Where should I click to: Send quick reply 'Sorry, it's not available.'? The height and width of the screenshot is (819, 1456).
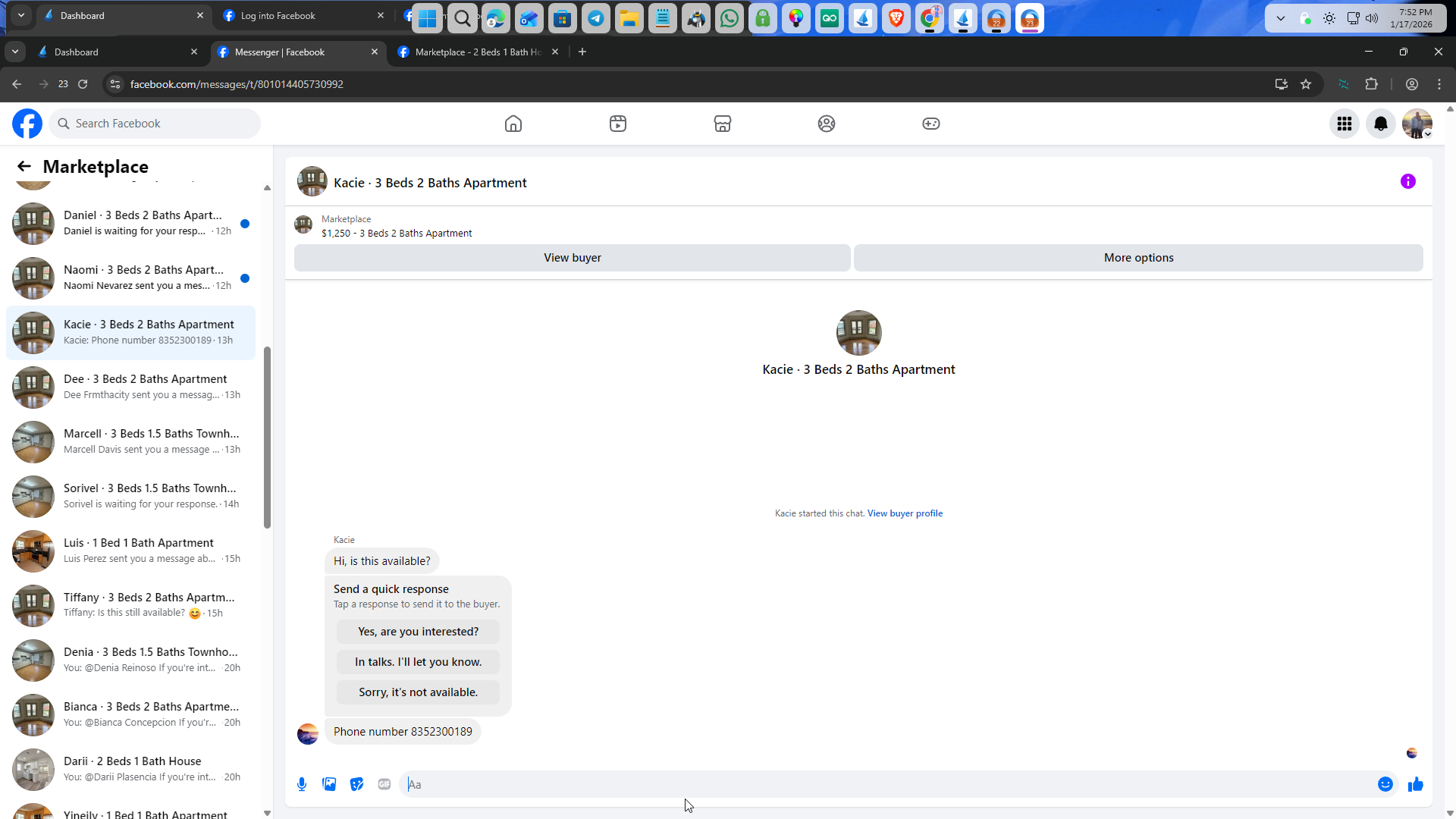[418, 692]
